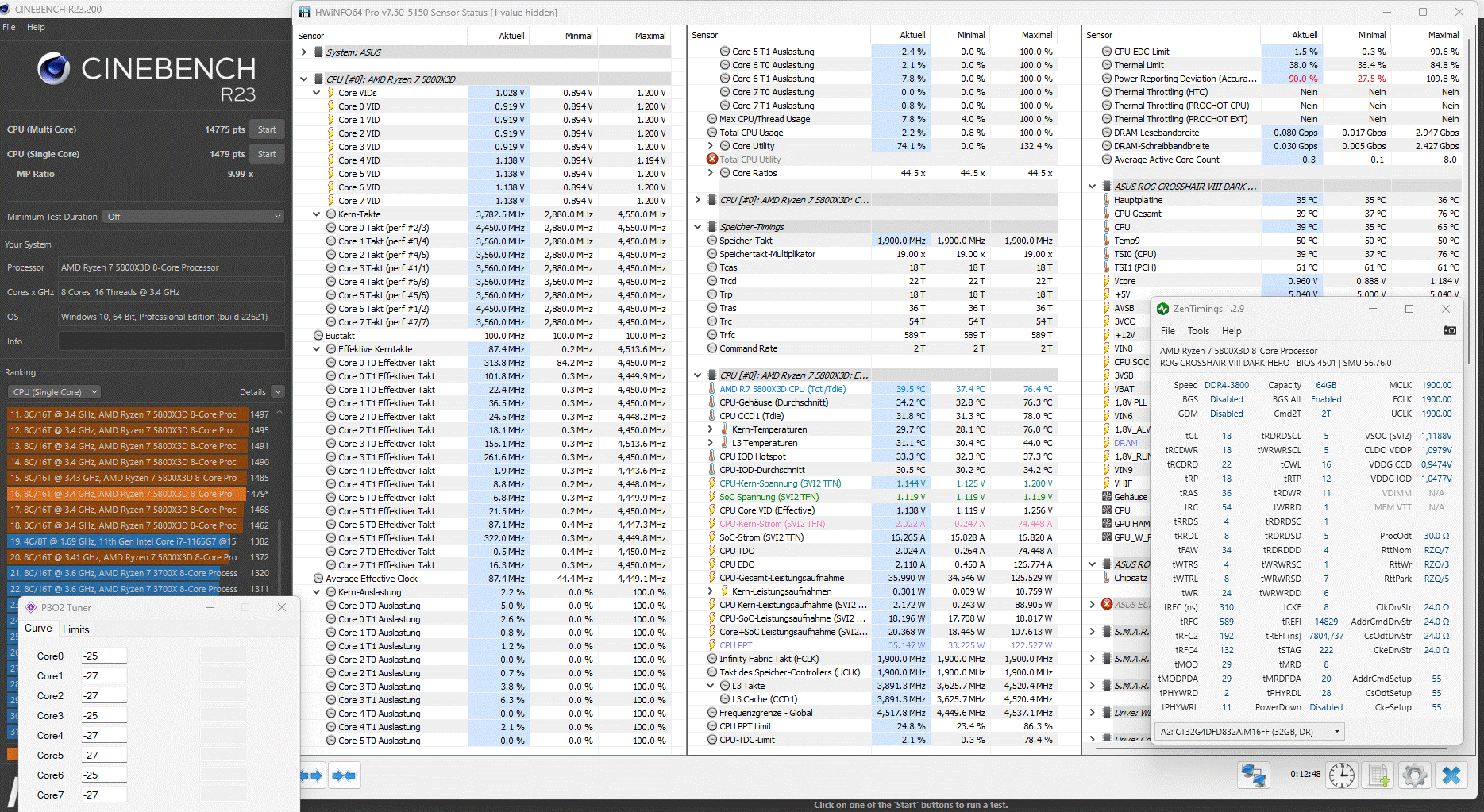1484x812 pixels.
Task: Click the PBO2 Tuner purple diamond icon
Action: (x=31, y=607)
